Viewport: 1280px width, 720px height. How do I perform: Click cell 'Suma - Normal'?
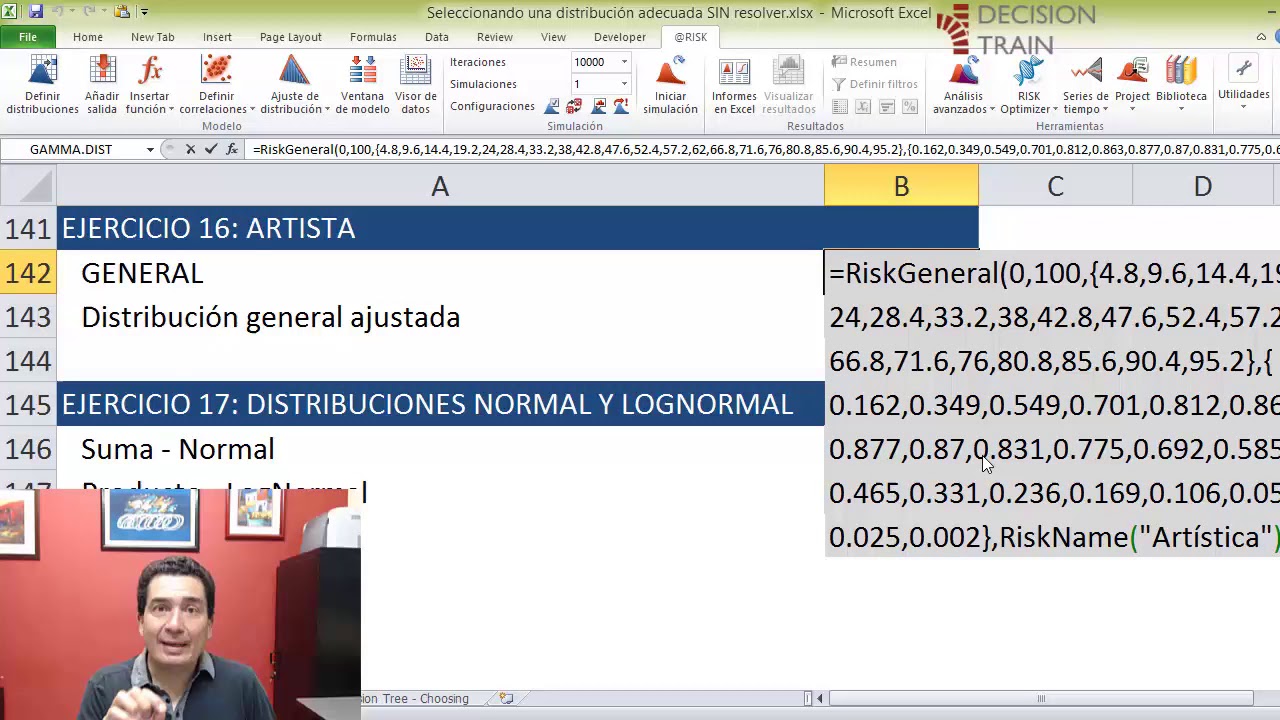click(x=440, y=449)
